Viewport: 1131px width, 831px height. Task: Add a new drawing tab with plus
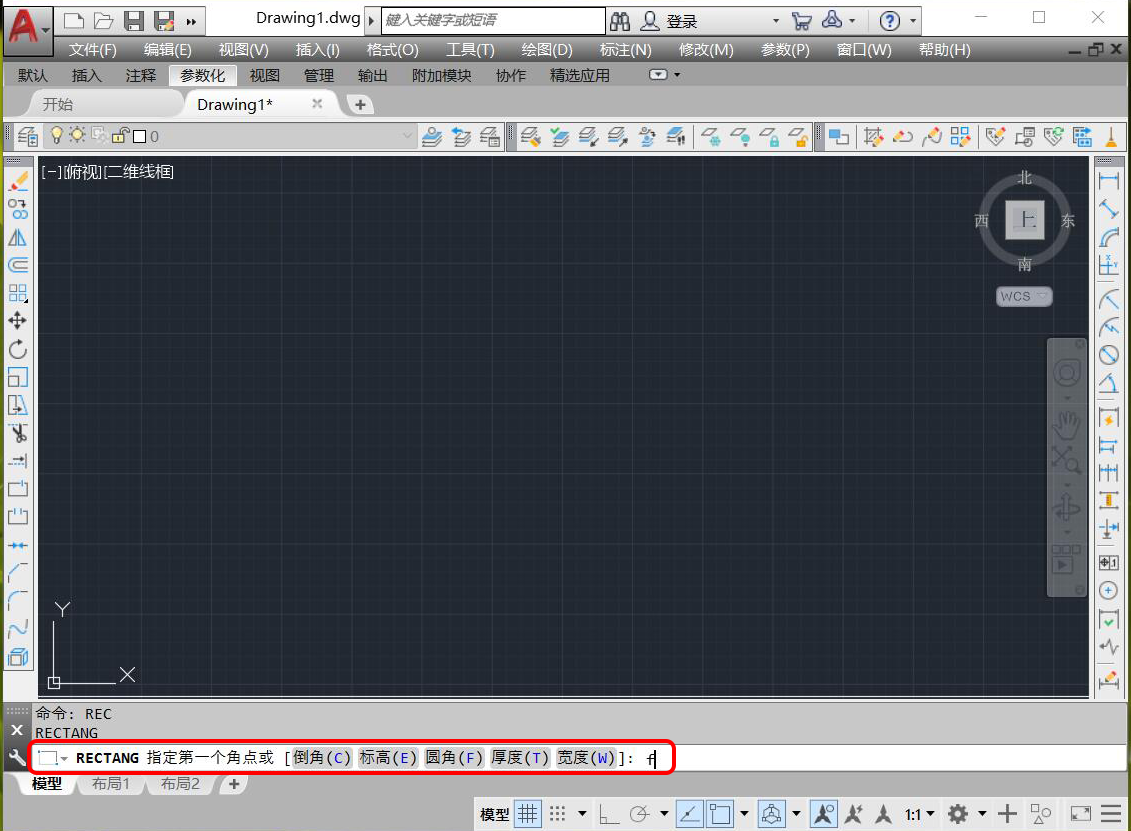pyautogui.click(x=360, y=105)
